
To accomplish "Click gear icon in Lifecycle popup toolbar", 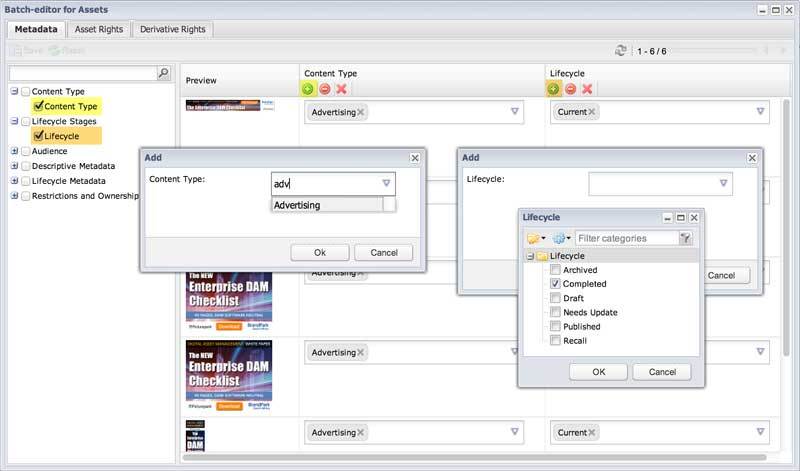I will point(562,238).
